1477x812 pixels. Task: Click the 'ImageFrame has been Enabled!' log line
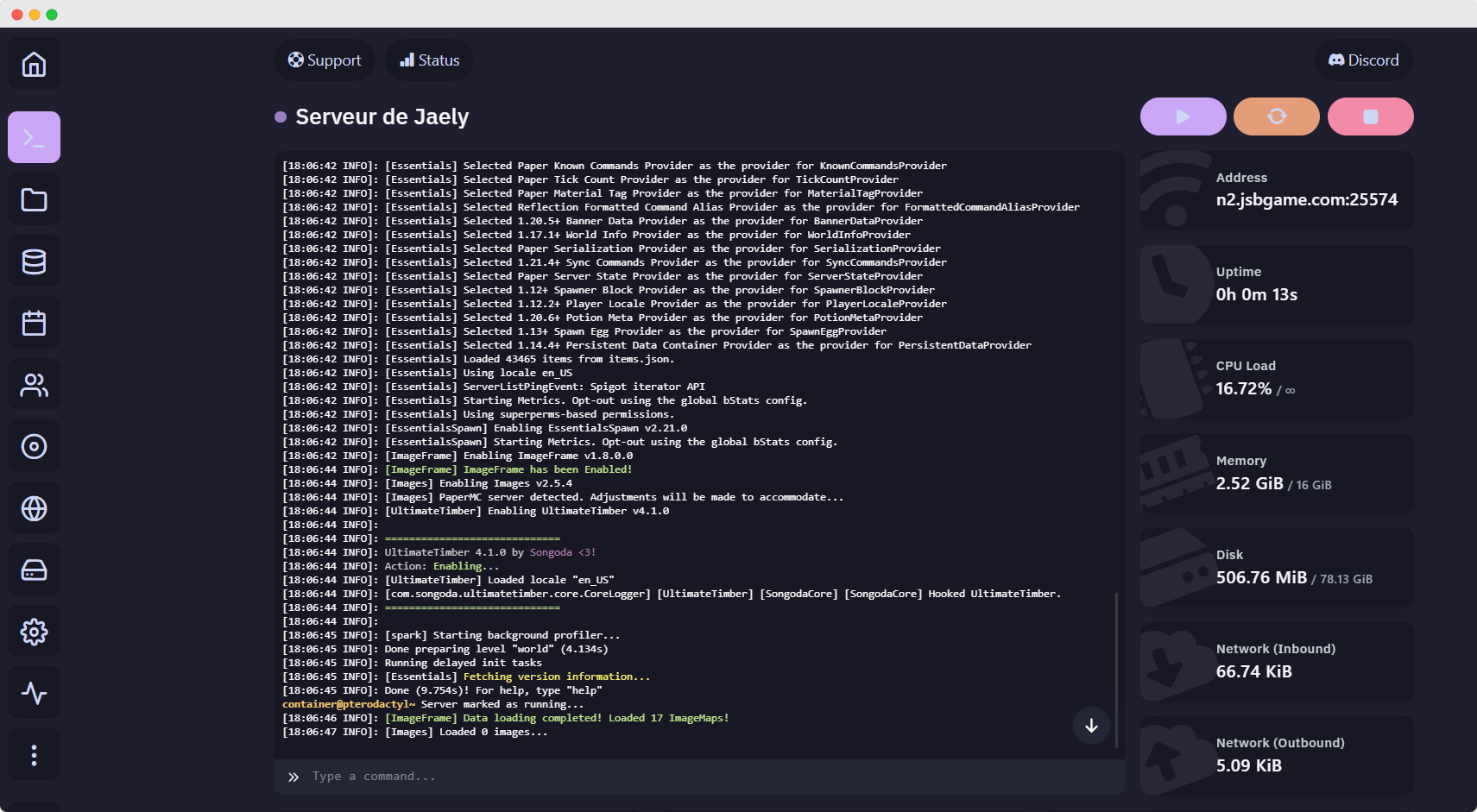(x=458, y=469)
